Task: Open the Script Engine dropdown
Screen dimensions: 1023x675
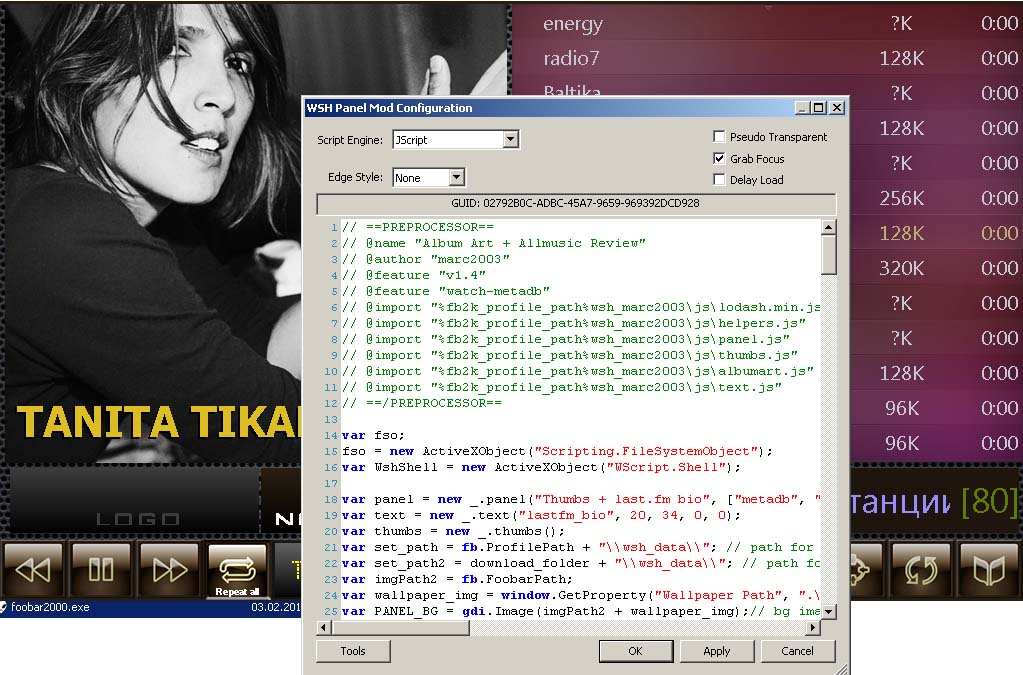Action: click(x=510, y=140)
